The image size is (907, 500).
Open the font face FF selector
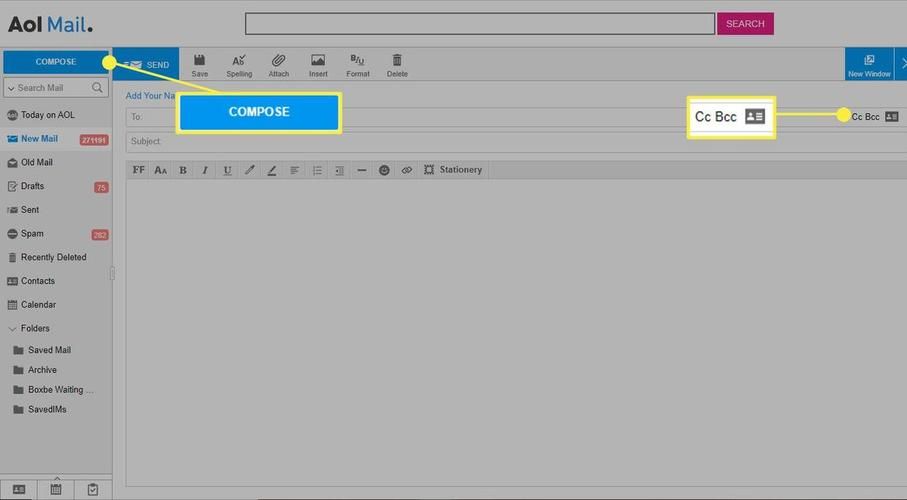coord(138,170)
